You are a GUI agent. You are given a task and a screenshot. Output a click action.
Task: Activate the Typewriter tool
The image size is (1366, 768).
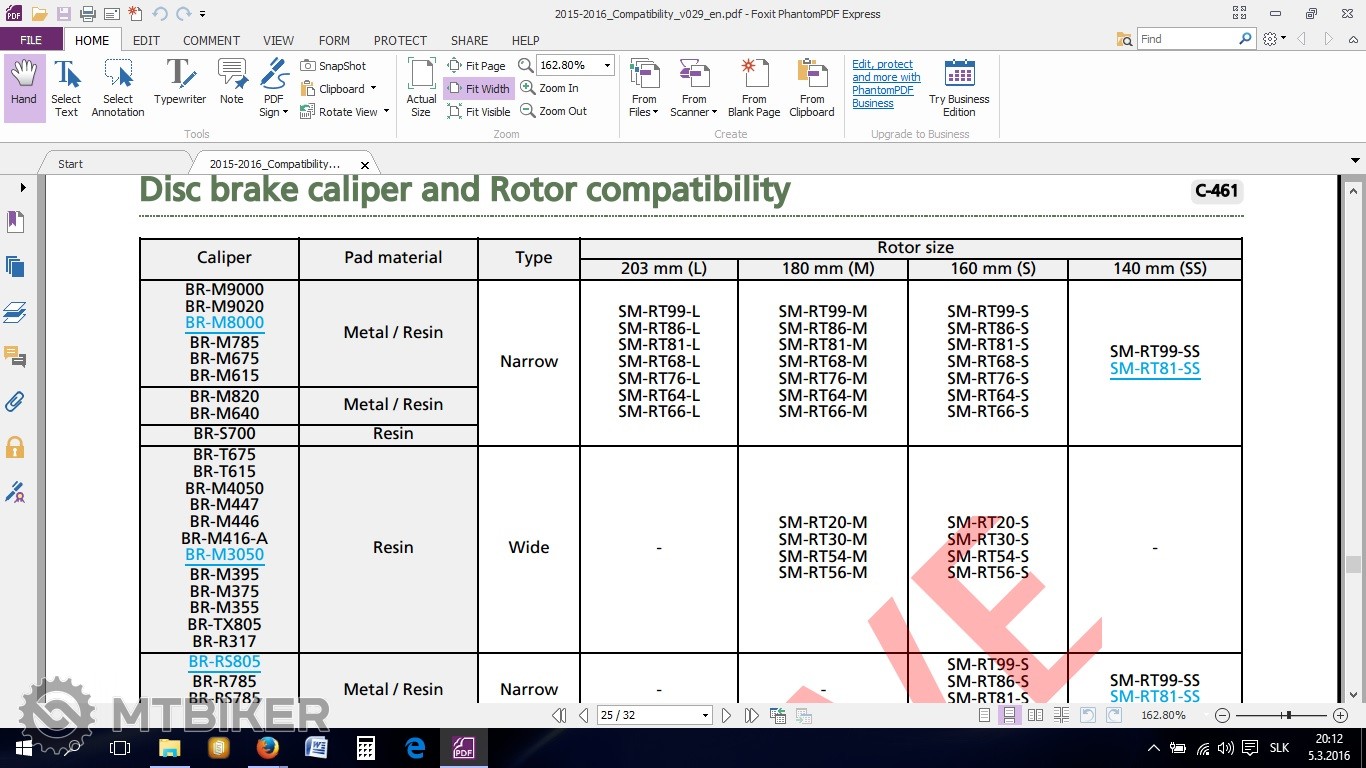(x=180, y=88)
